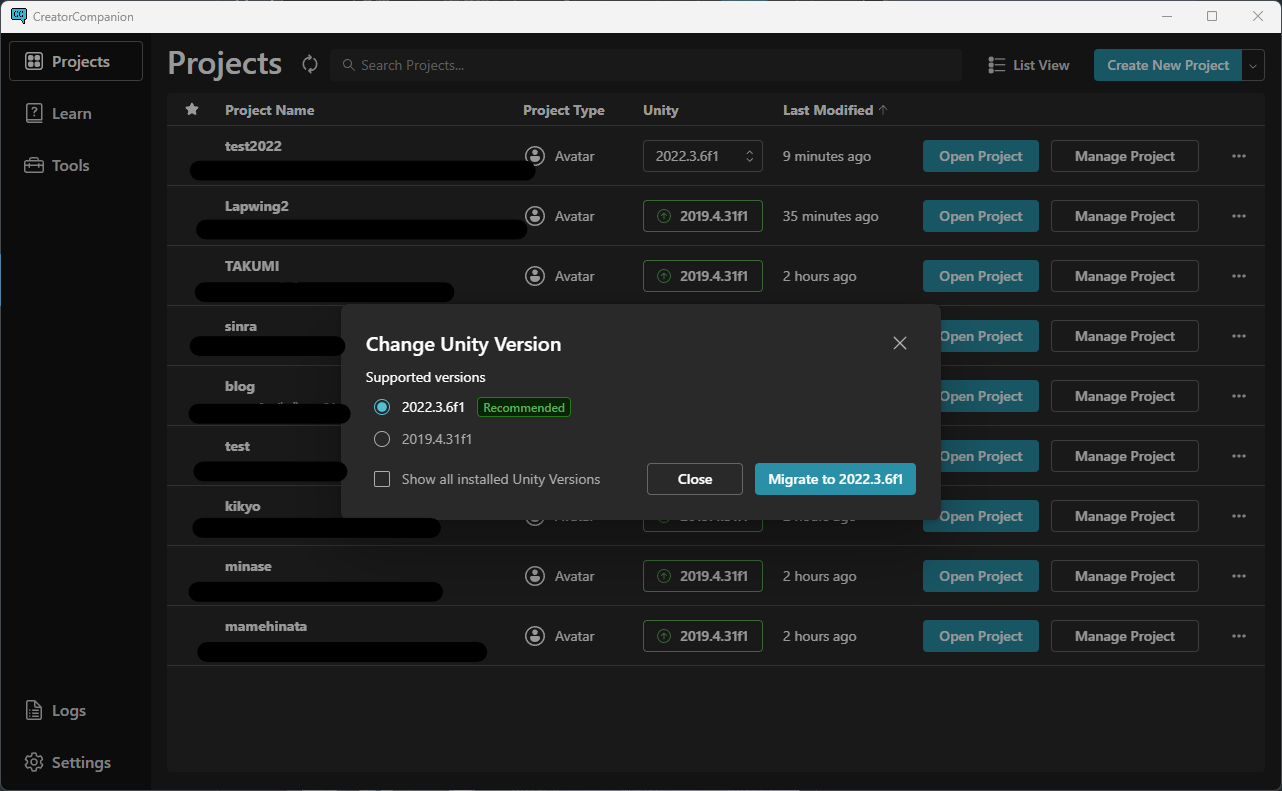This screenshot has height=791, width=1282.
Task: Select the 2022.3.6f1 radio option
Action: 382,407
